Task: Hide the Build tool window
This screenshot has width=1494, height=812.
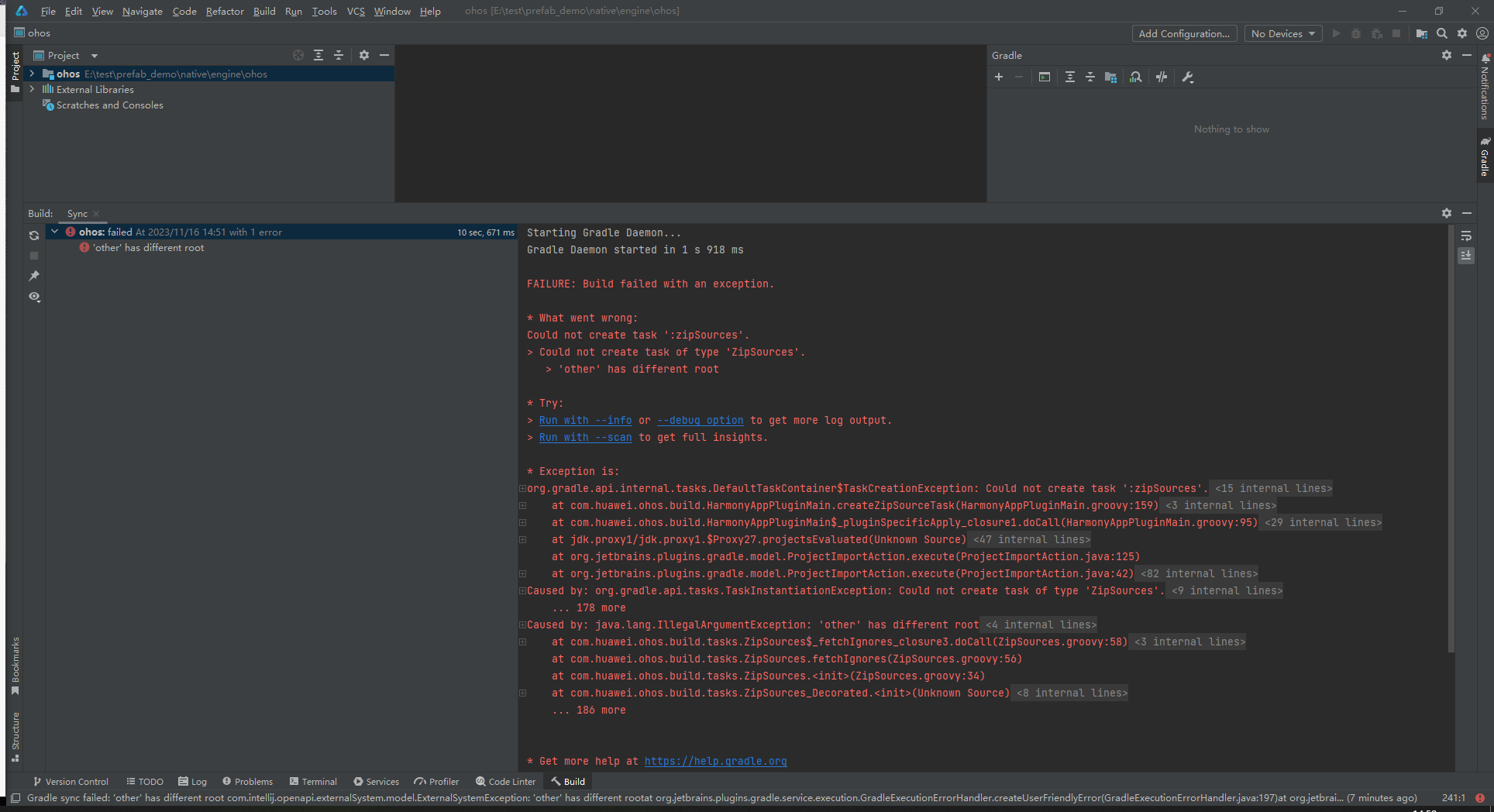Action: (x=1467, y=213)
